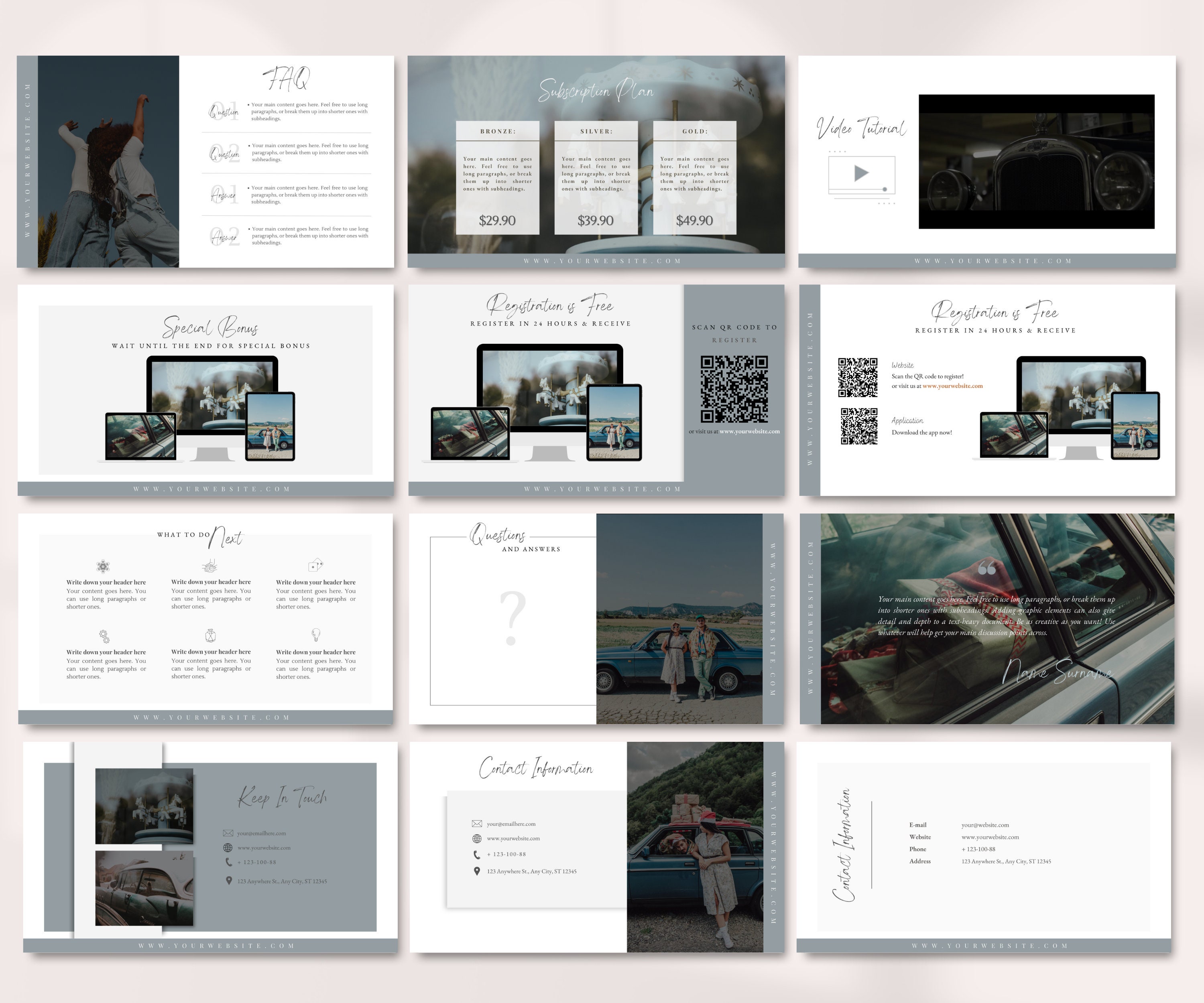Screen dimensions: 1204x1003
Task: Click the QR code next to Website label
Action: pos(858,377)
